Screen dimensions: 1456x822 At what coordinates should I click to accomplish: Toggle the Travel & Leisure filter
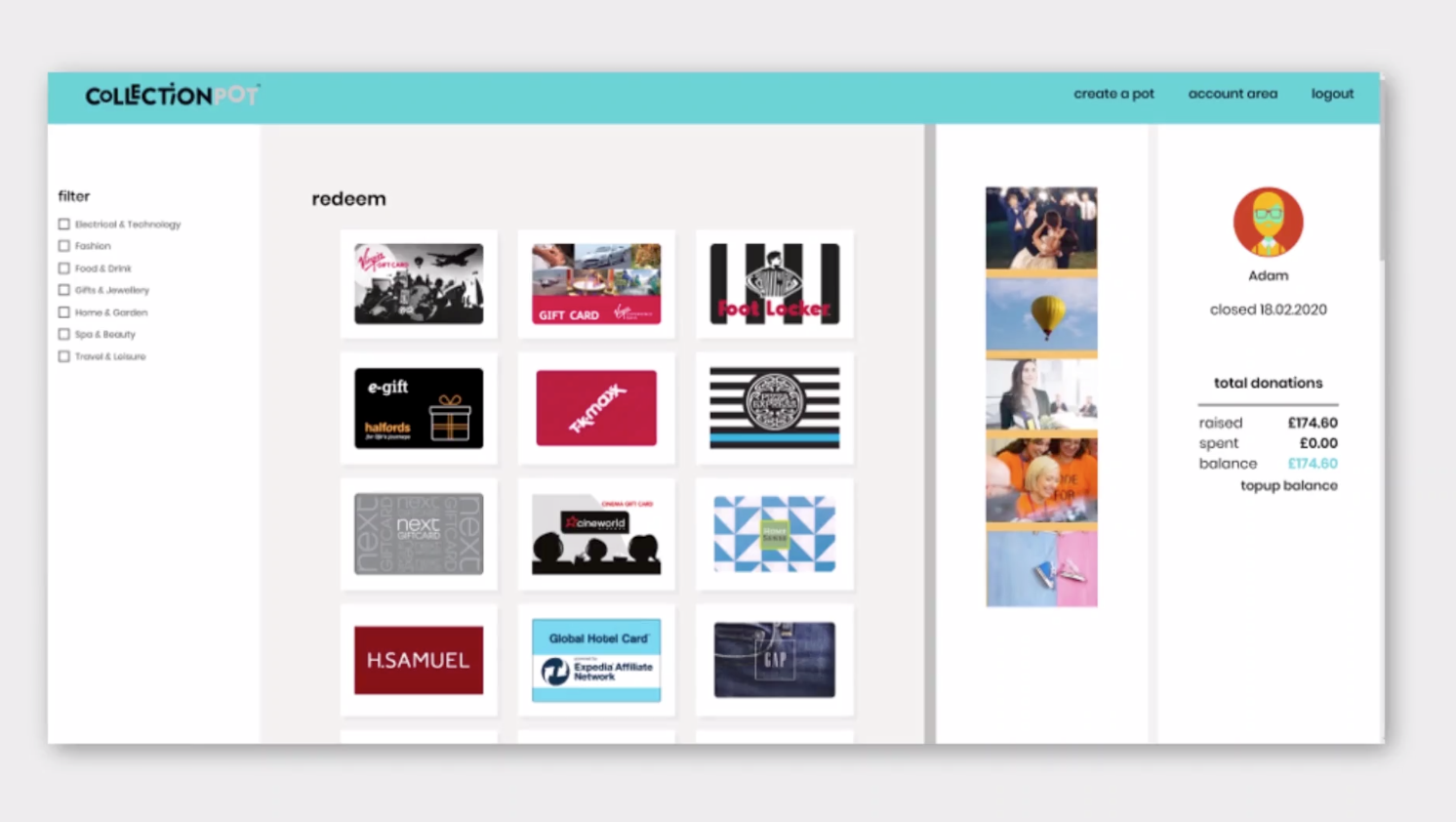64,356
